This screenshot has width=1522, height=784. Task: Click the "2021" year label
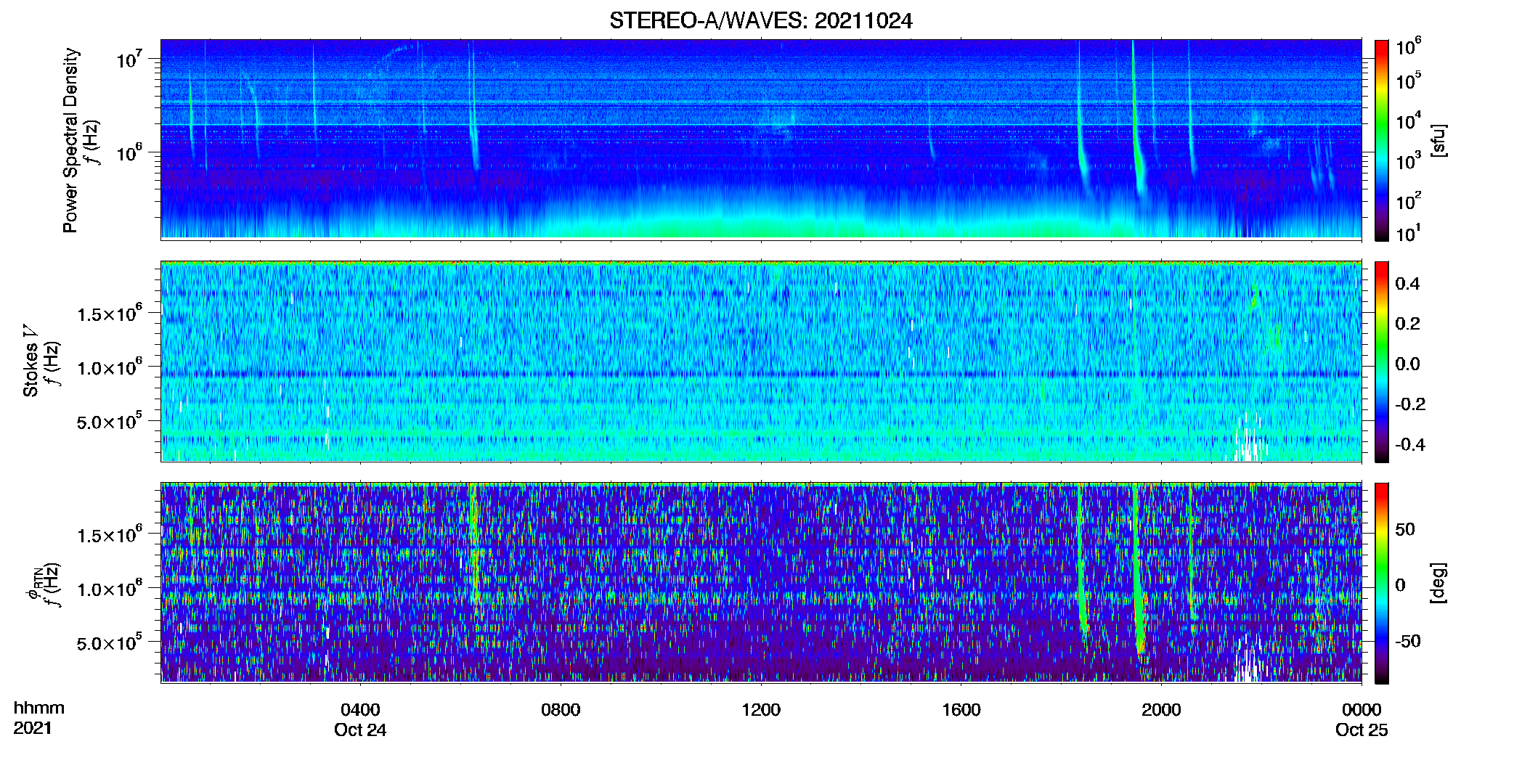[33, 728]
